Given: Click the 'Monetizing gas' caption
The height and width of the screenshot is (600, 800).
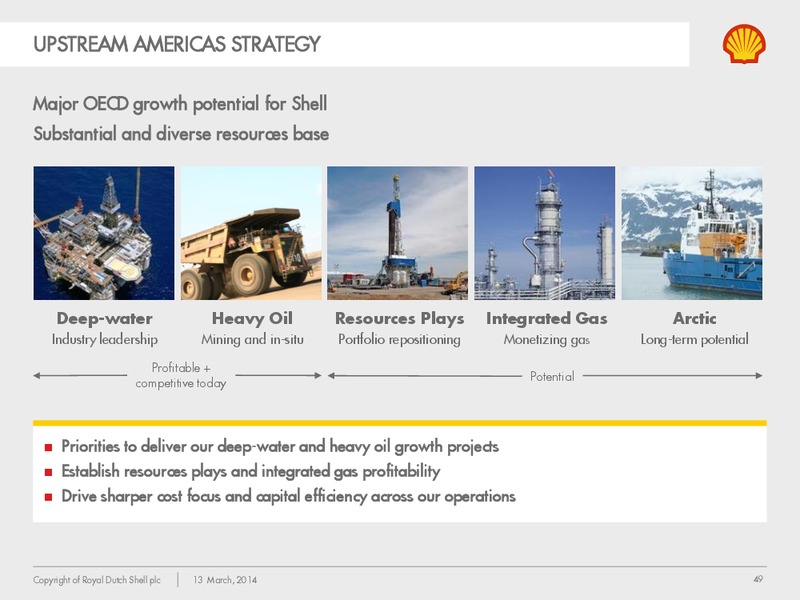Looking at the screenshot, I should click(546, 339).
